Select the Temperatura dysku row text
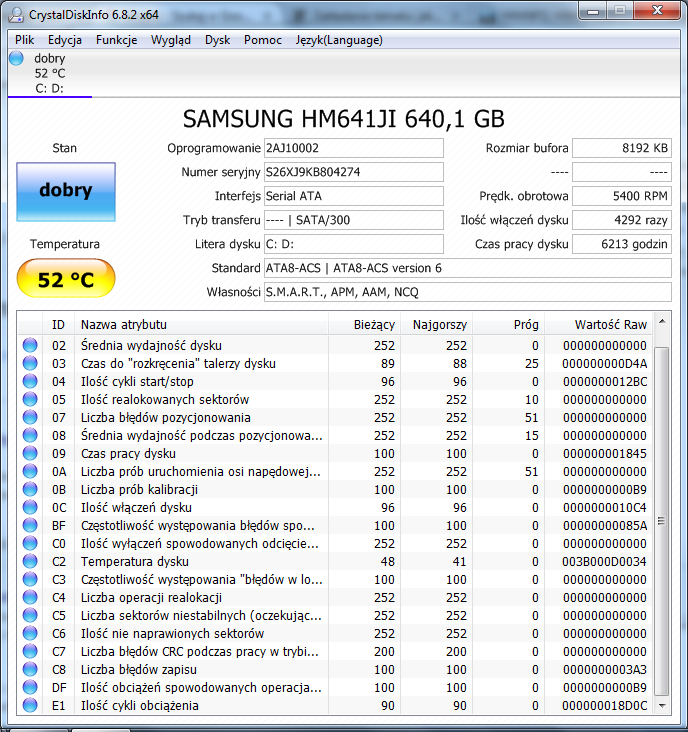 click(135, 561)
